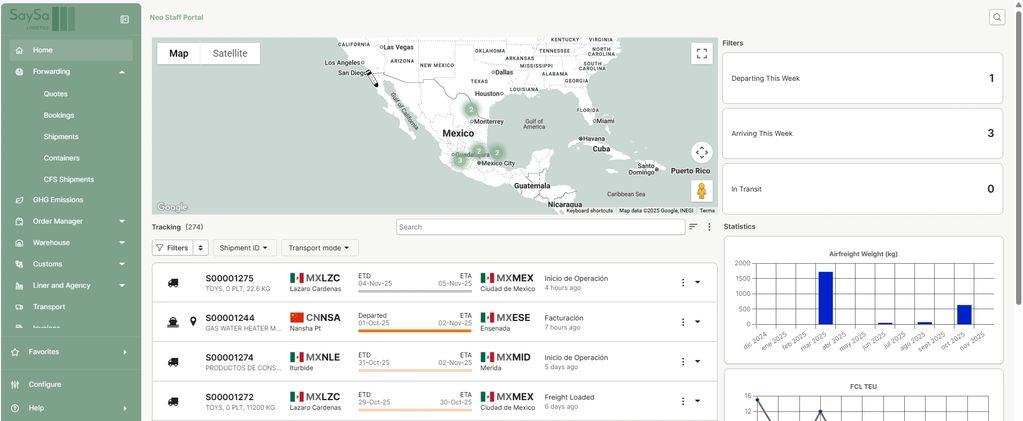Open the search icon at top right
Screen dimensions: 1023x421
997,17
